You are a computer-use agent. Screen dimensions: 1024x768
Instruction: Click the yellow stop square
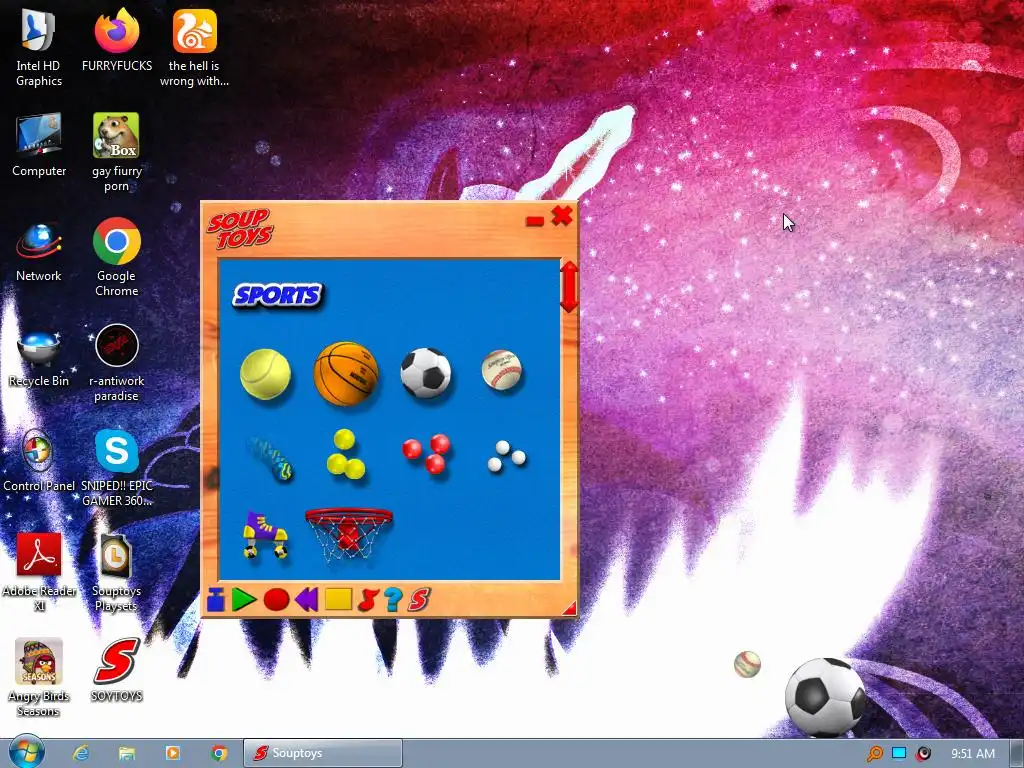click(338, 600)
